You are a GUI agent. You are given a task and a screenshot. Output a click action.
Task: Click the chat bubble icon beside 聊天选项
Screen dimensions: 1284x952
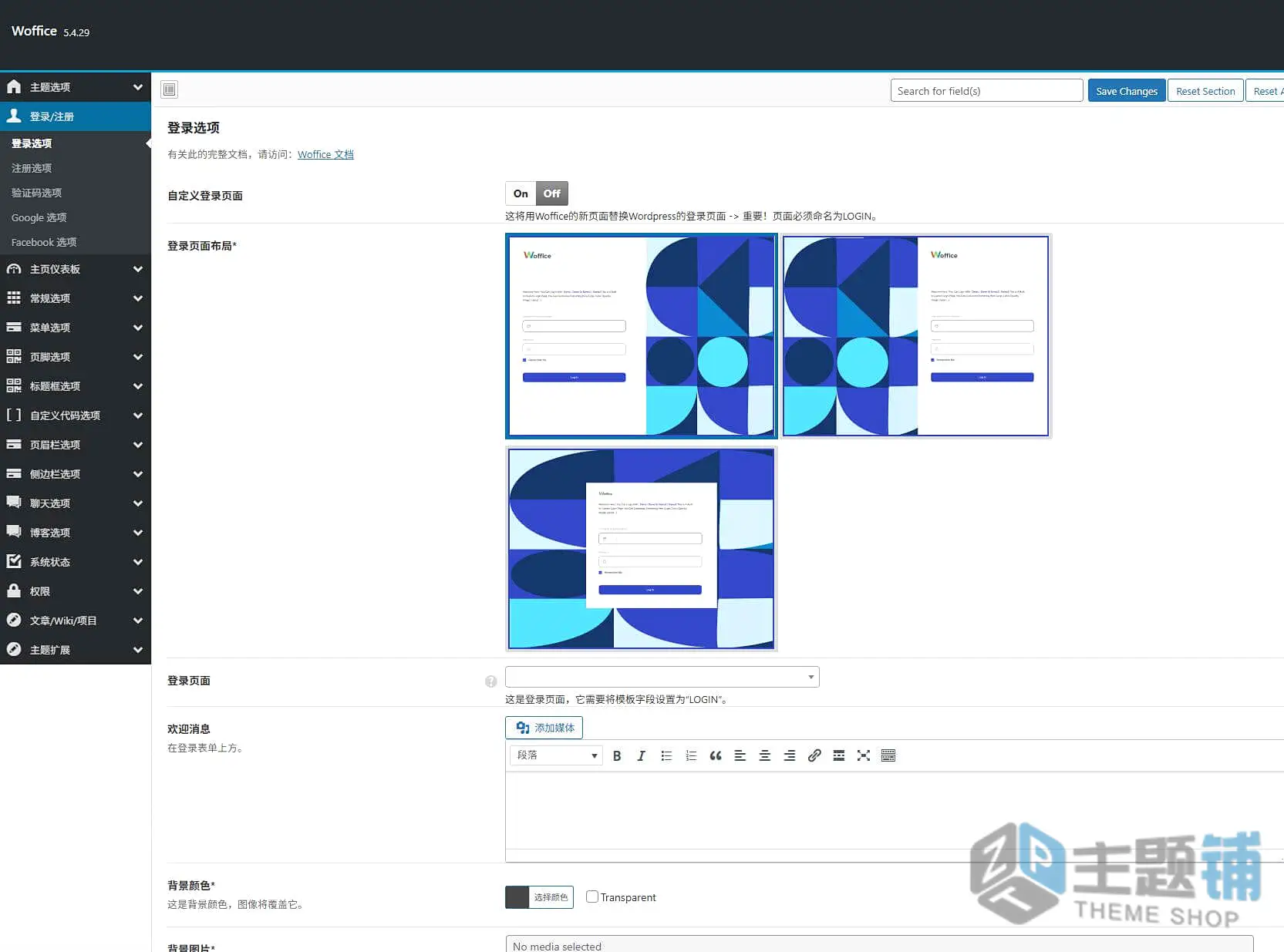click(x=14, y=503)
